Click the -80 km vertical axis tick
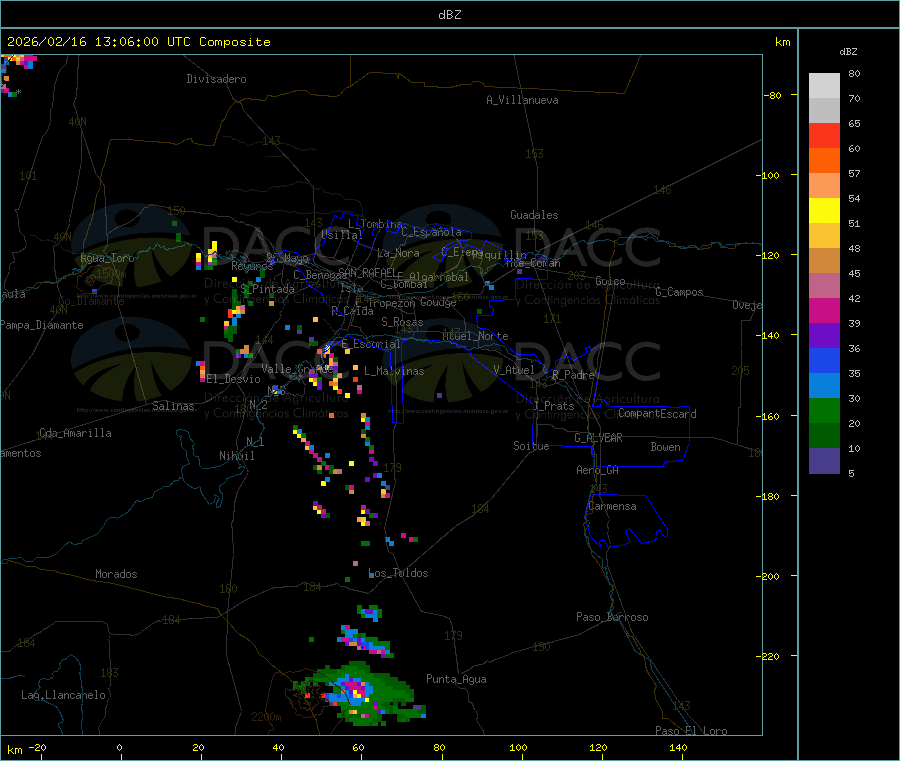 (x=773, y=95)
